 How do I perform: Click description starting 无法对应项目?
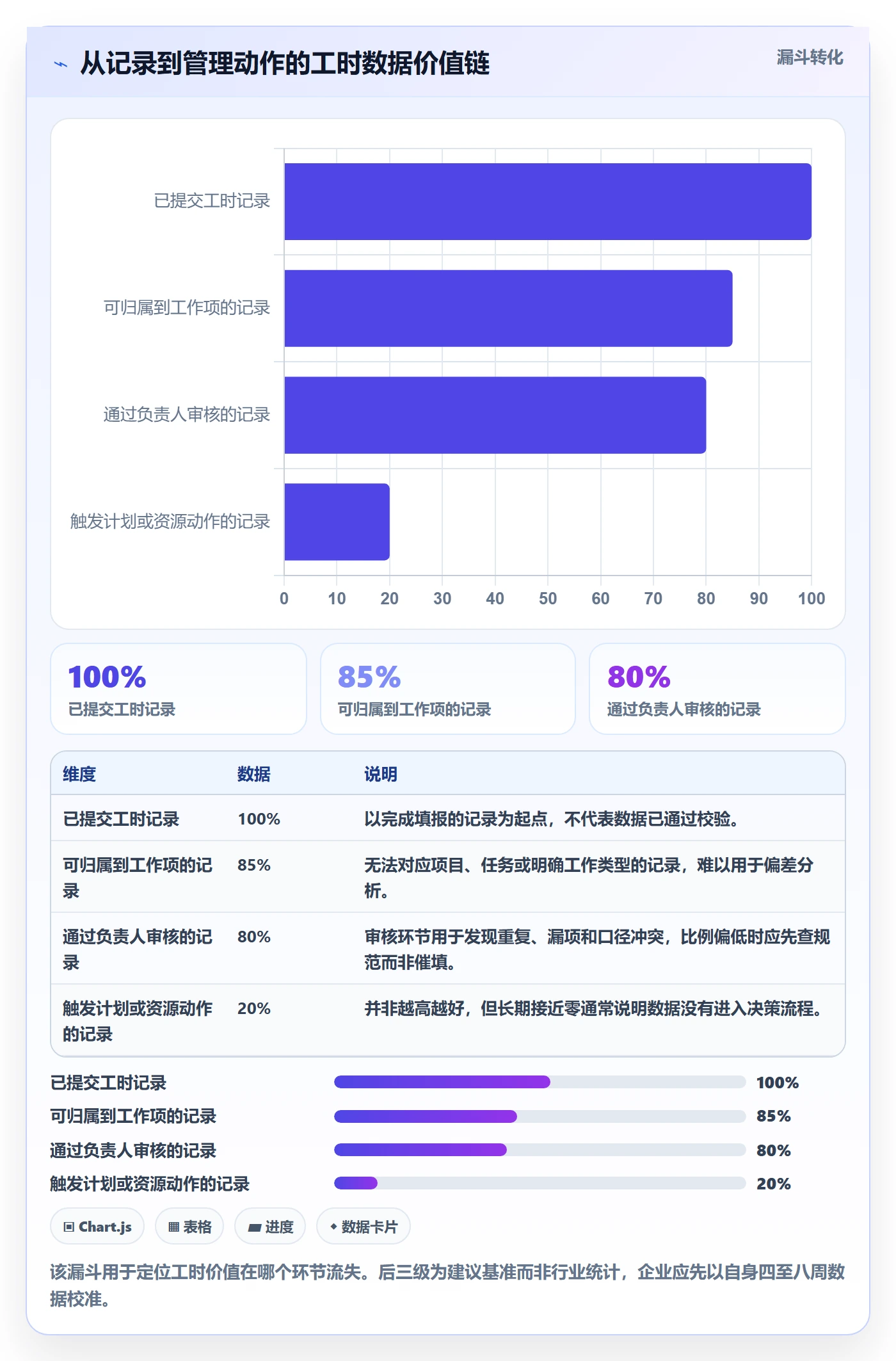pos(589,878)
